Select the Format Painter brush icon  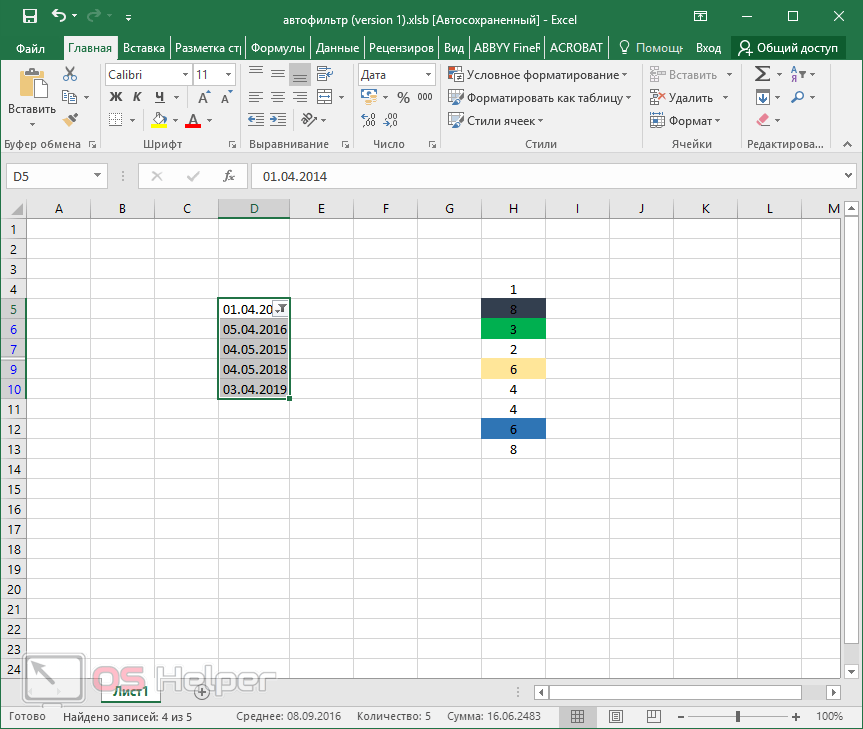[70, 120]
